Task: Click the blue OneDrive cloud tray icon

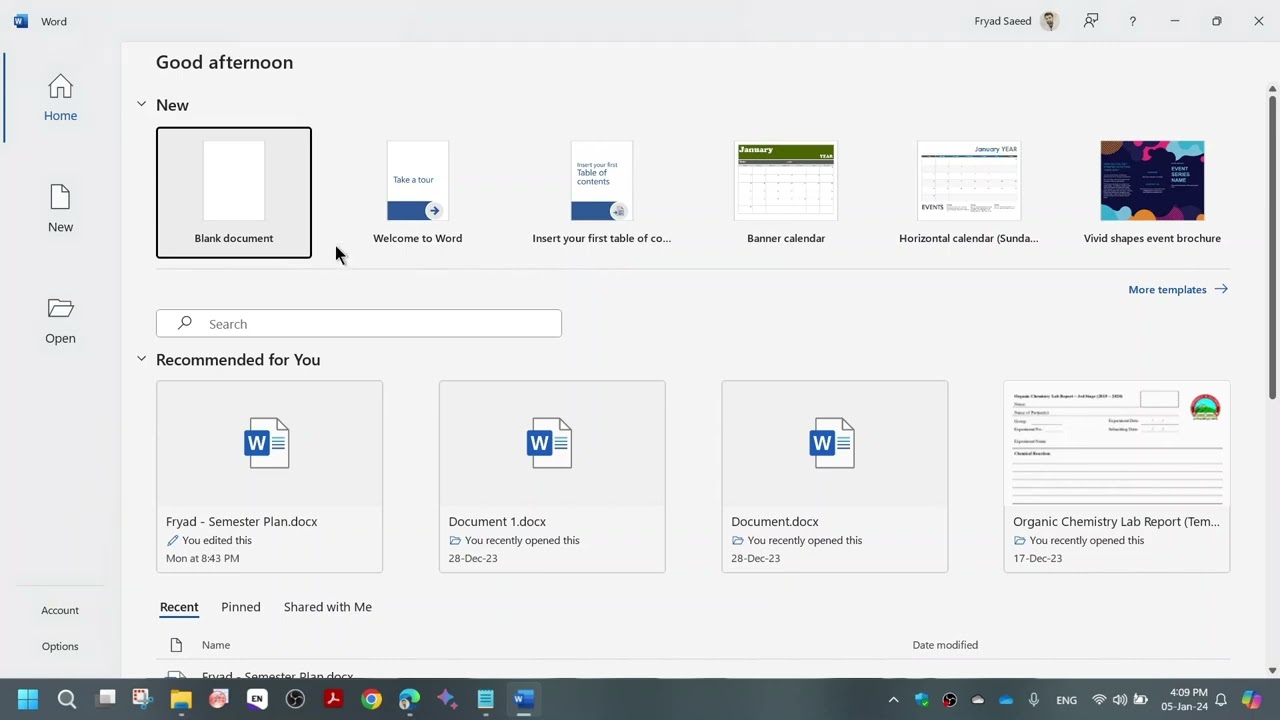Action: tap(1006, 700)
